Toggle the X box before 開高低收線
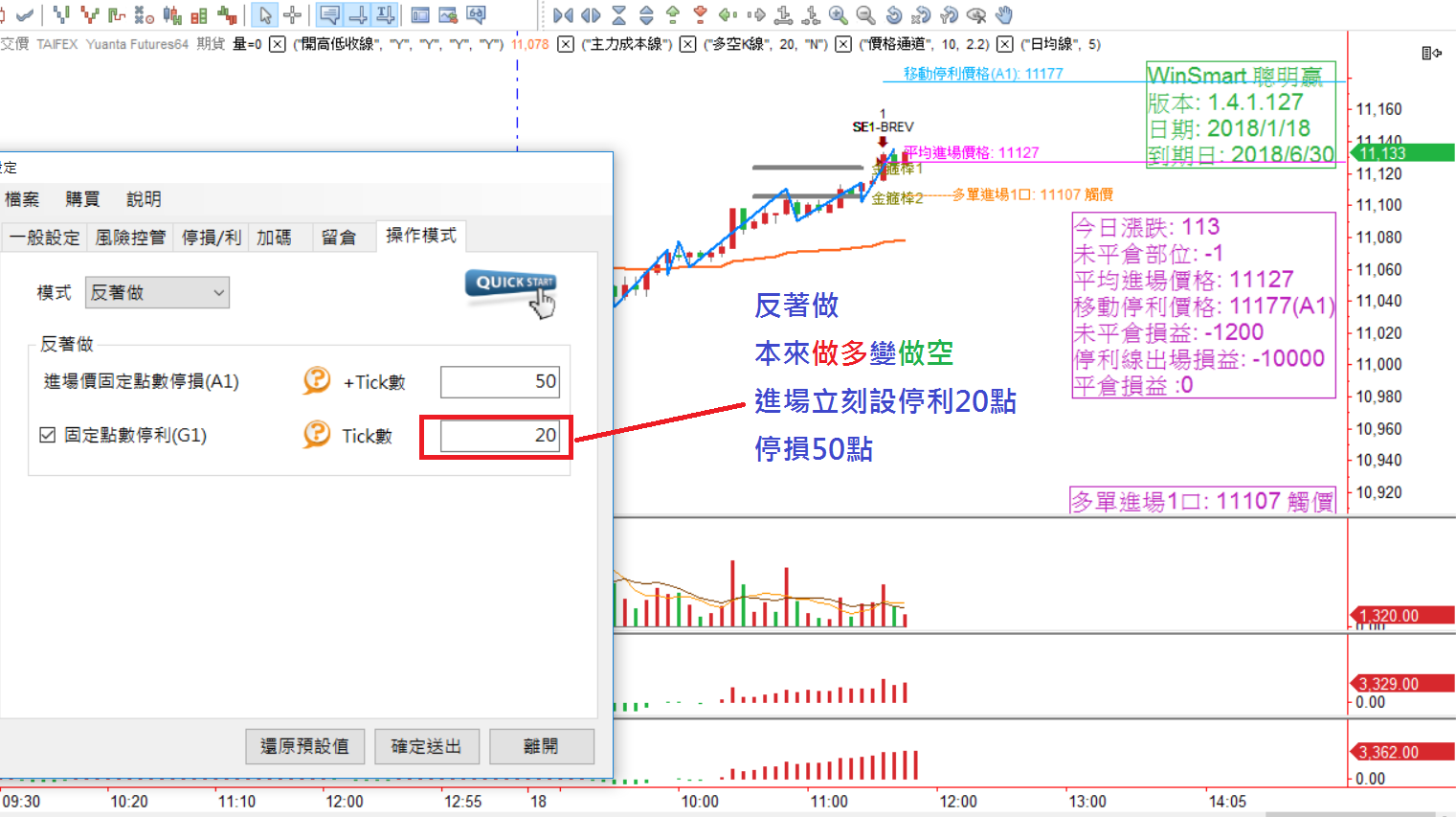The image size is (1456, 817). [x=277, y=44]
